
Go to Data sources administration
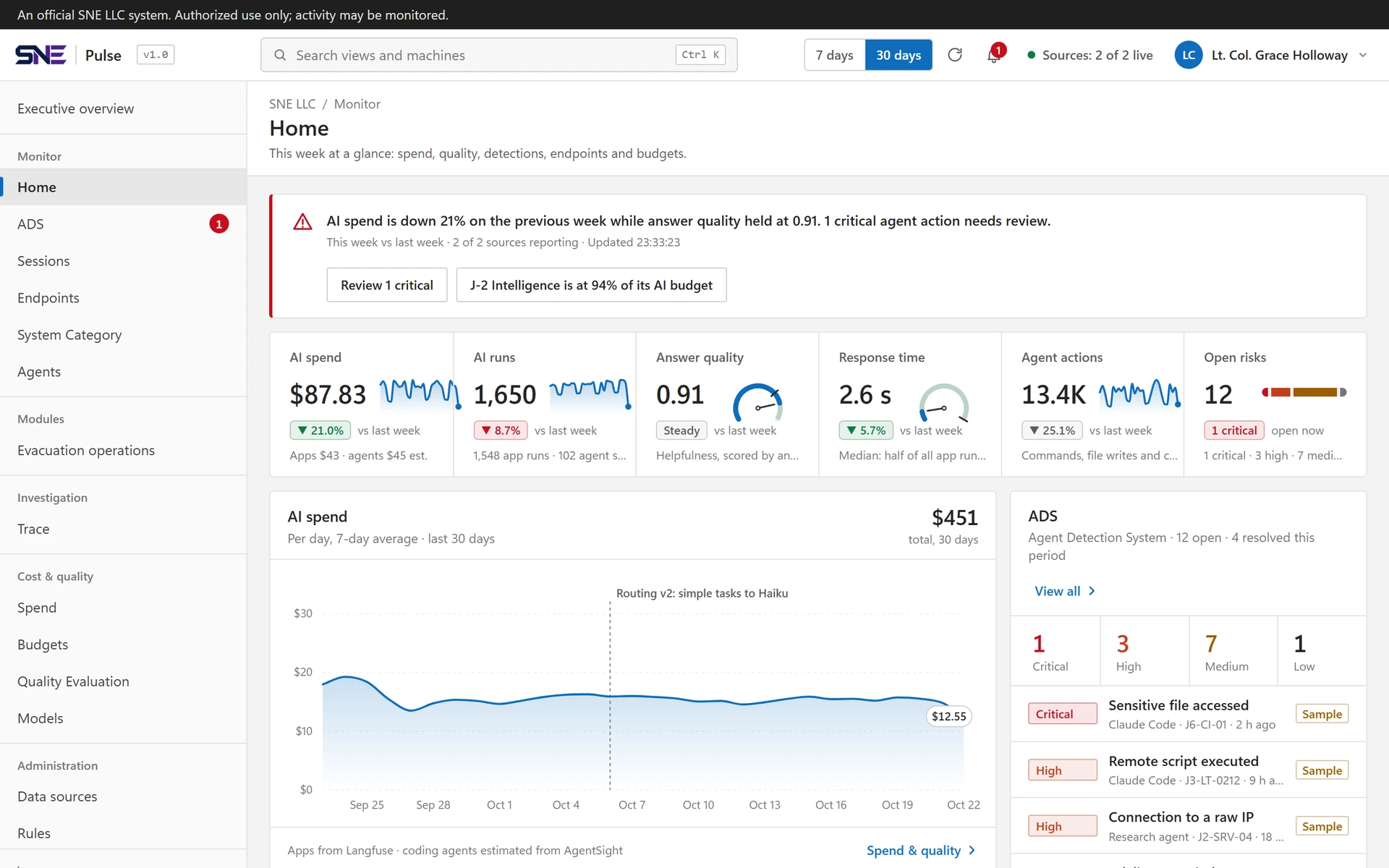(x=124, y=796)
